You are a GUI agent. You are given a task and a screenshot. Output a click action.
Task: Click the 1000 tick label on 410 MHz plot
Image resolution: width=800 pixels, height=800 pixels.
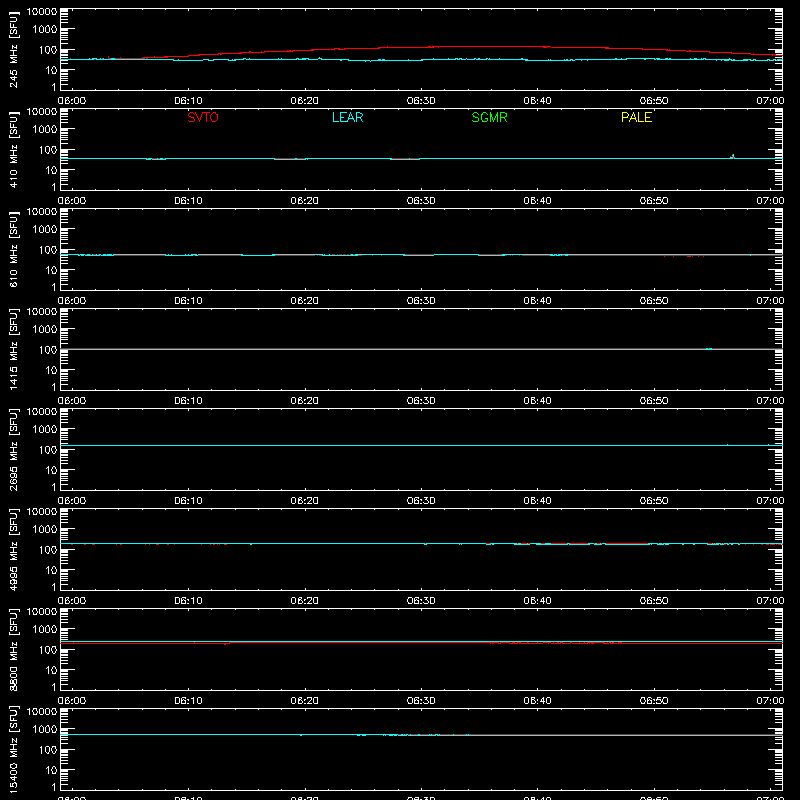(45, 130)
